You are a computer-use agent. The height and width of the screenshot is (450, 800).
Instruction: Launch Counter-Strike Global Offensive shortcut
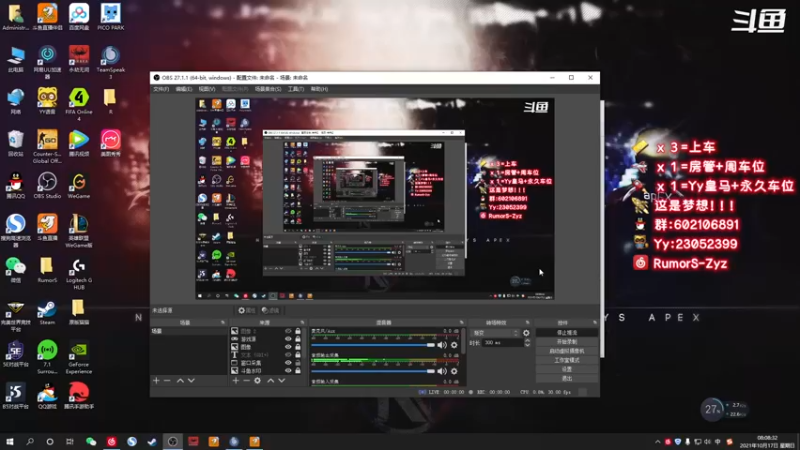(x=47, y=146)
